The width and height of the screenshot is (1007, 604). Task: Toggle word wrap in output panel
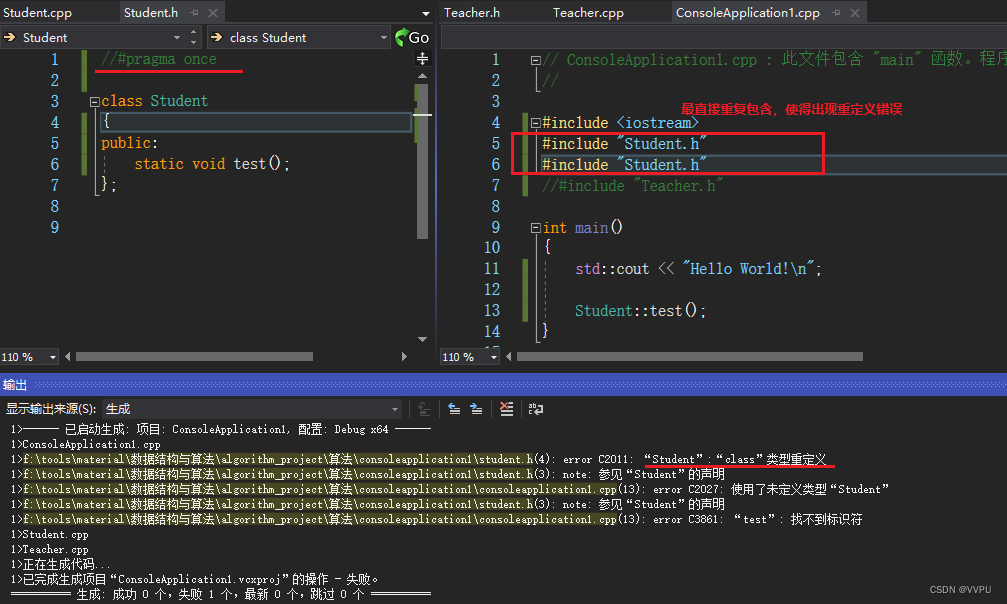click(x=536, y=409)
